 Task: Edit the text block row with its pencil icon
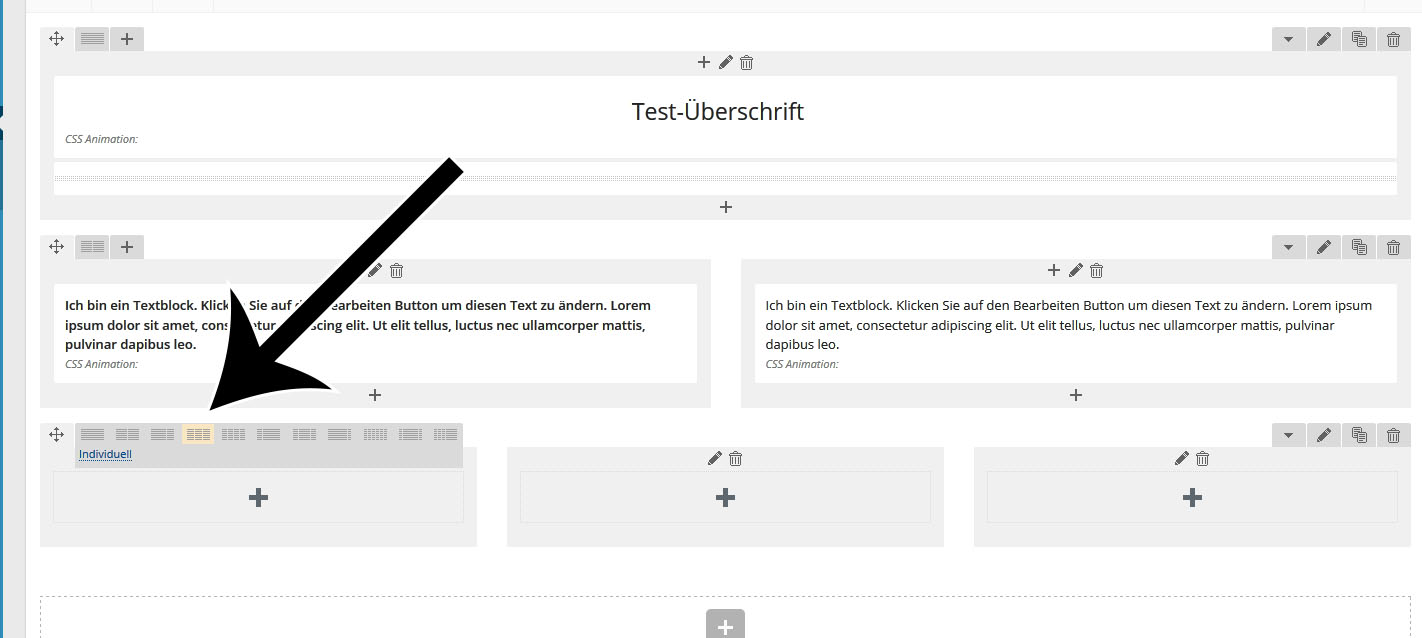(1323, 247)
